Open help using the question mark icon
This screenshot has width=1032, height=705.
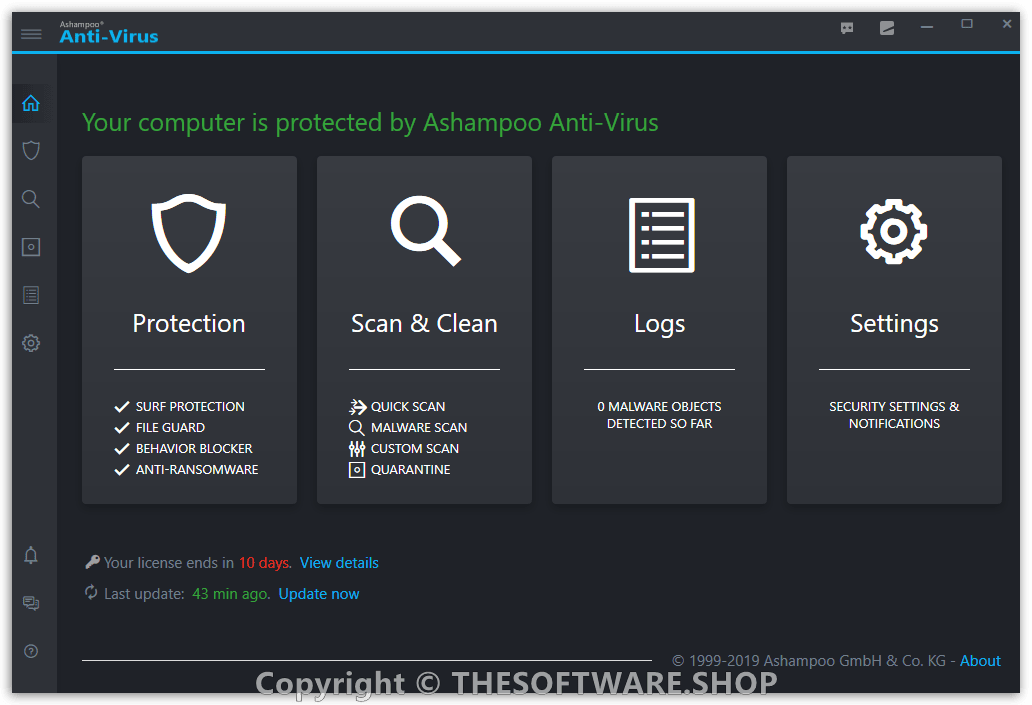[30, 651]
